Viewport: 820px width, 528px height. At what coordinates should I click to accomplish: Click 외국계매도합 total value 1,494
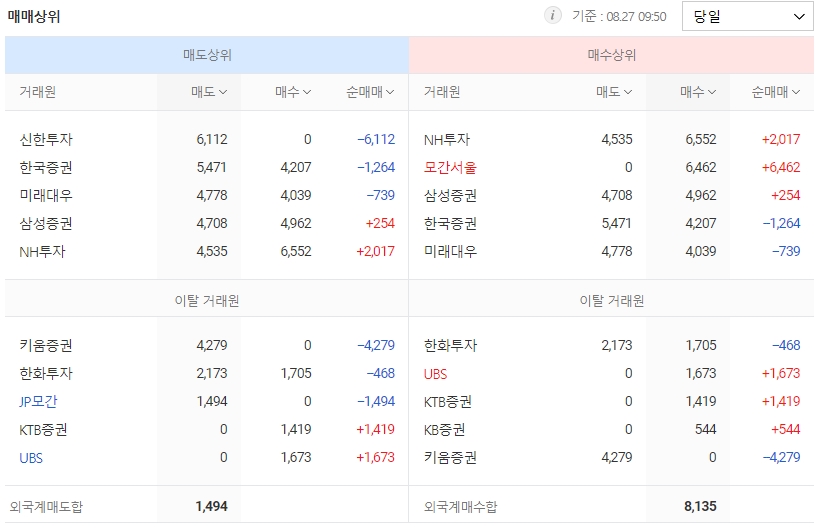click(211, 506)
